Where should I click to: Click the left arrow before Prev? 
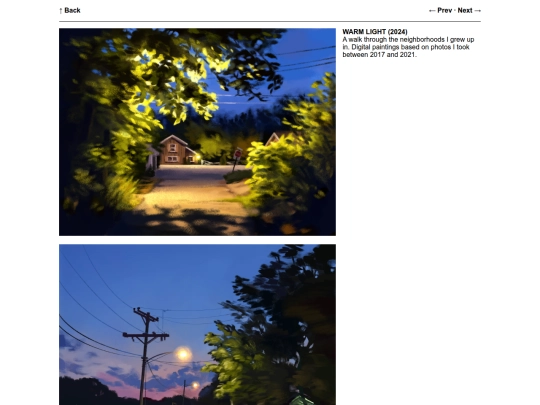[432, 11]
